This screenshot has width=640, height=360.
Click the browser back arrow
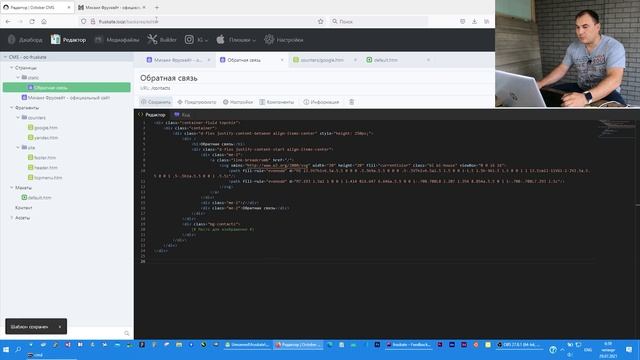point(8,21)
